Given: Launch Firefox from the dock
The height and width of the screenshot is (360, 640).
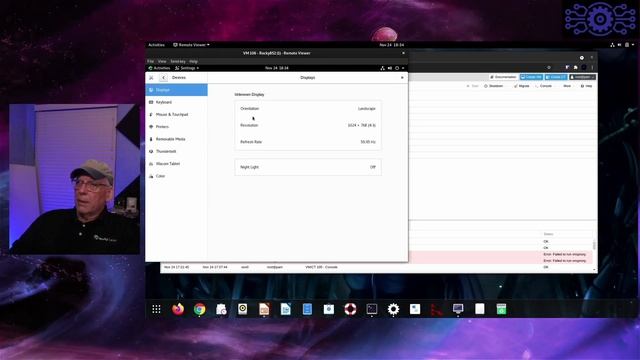Looking at the screenshot, I should click(178, 309).
